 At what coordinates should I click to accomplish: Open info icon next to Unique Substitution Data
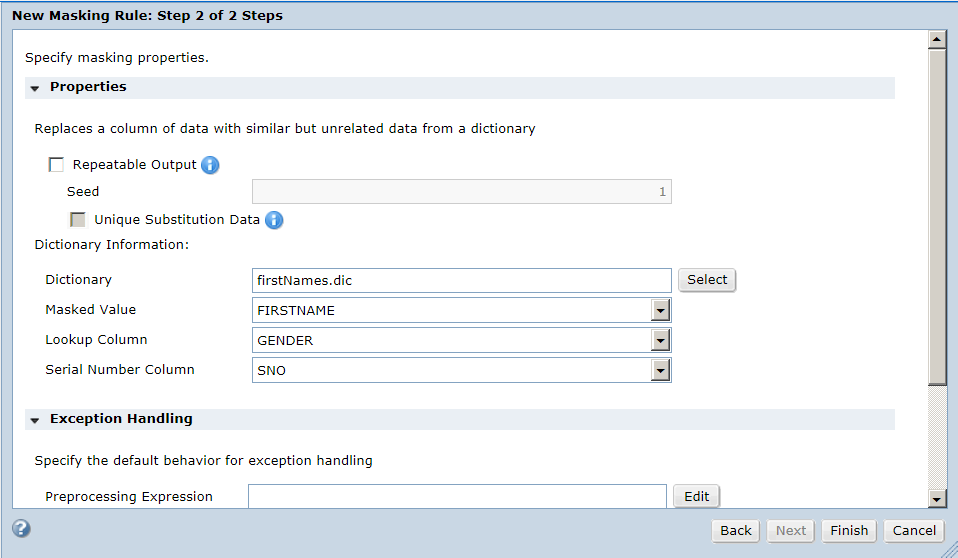pyautogui.click(x=274, y=220)
